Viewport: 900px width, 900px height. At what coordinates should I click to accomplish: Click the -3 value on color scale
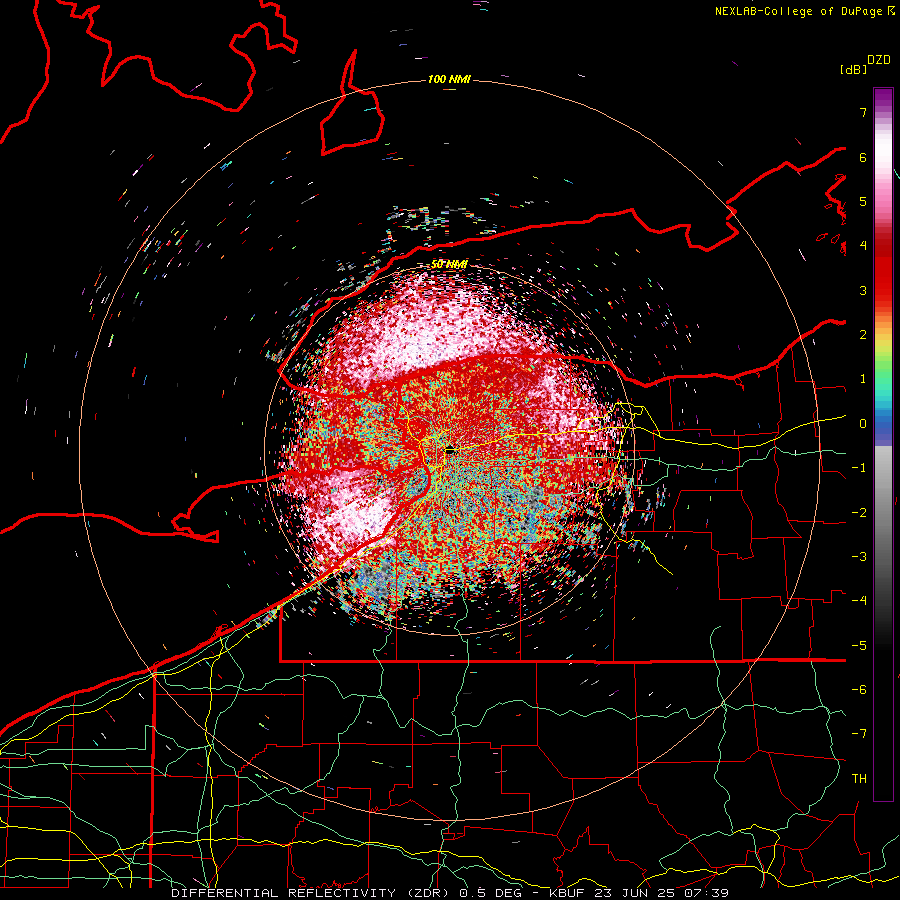[859, 557]
